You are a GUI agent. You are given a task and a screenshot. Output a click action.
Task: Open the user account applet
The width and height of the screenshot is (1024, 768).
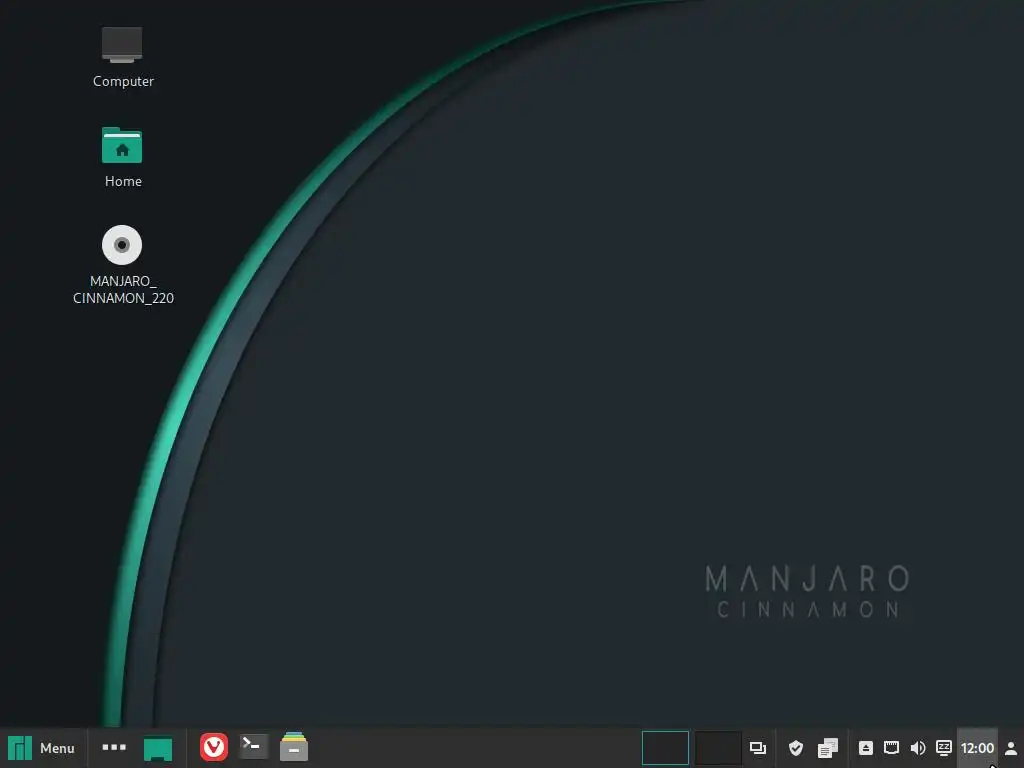pyautogui.click(x=1010, y=748)
